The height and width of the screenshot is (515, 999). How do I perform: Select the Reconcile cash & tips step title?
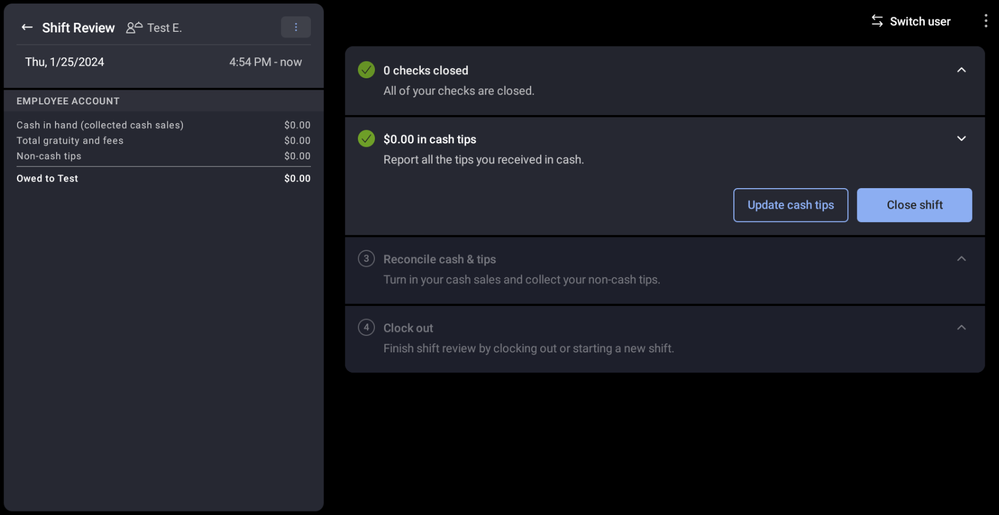tap(439, 259)
